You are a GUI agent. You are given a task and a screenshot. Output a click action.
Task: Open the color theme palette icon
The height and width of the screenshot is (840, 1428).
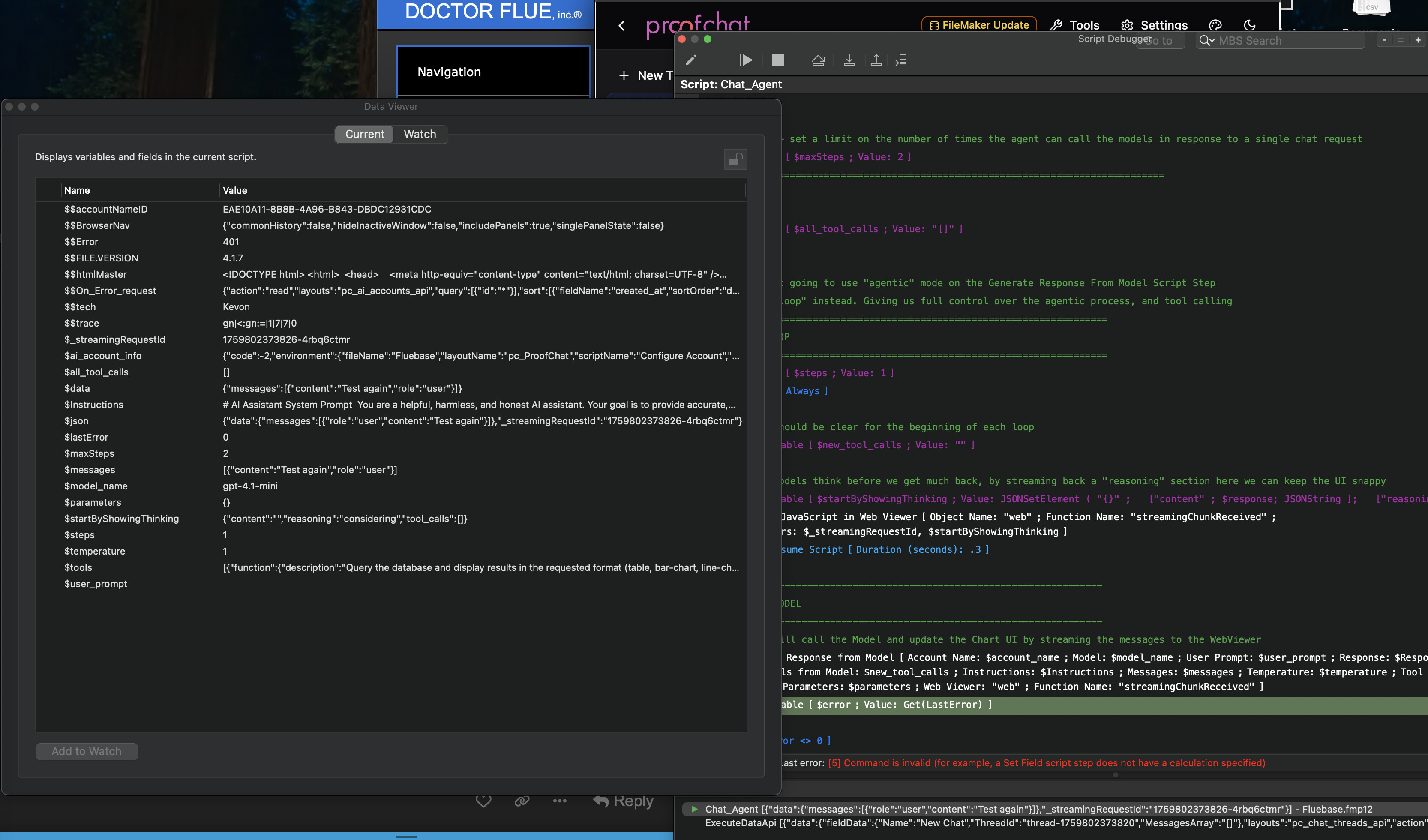point(1215,25)
